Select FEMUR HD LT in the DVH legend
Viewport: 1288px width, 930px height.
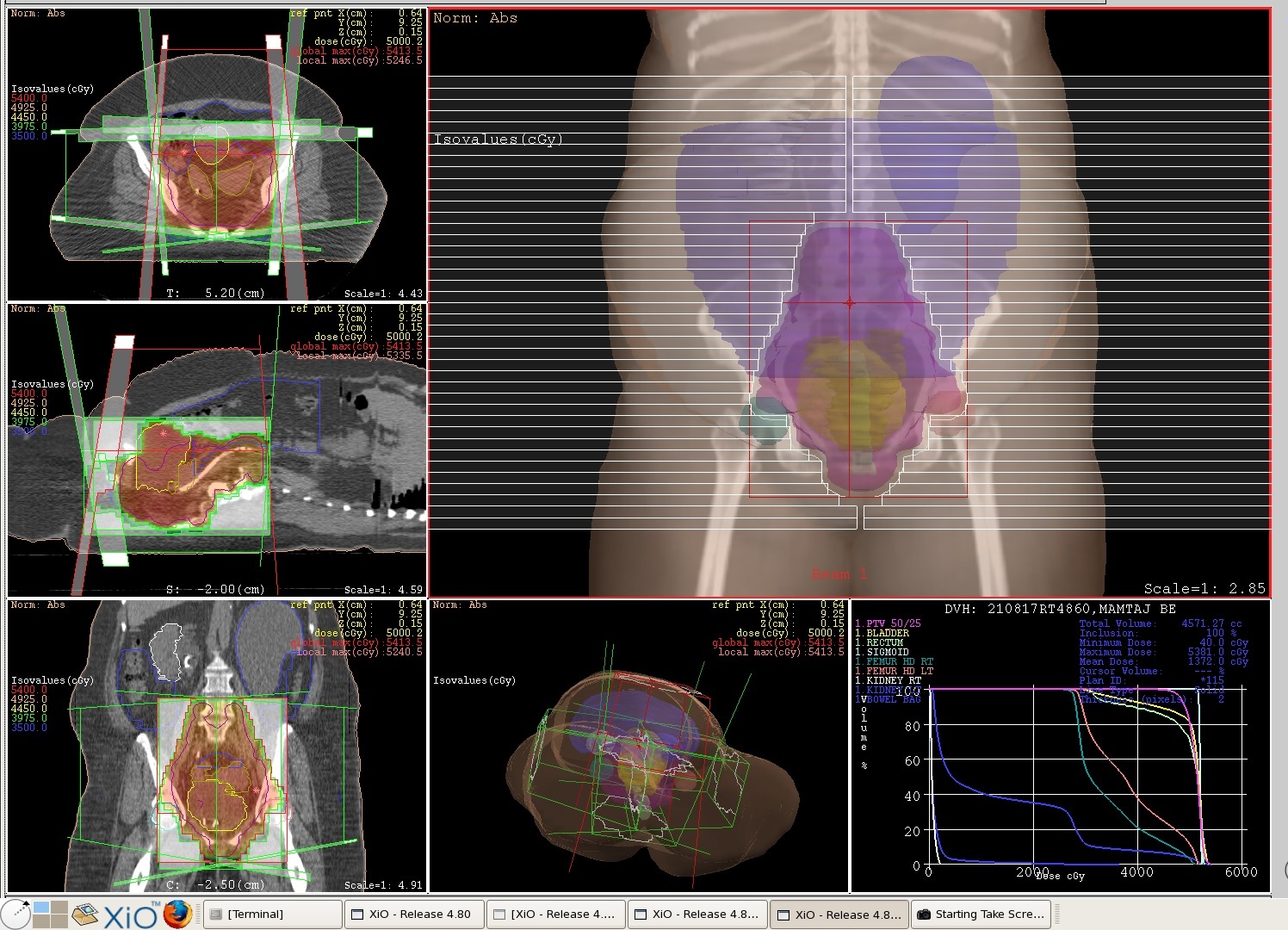[x=895, y=671]
